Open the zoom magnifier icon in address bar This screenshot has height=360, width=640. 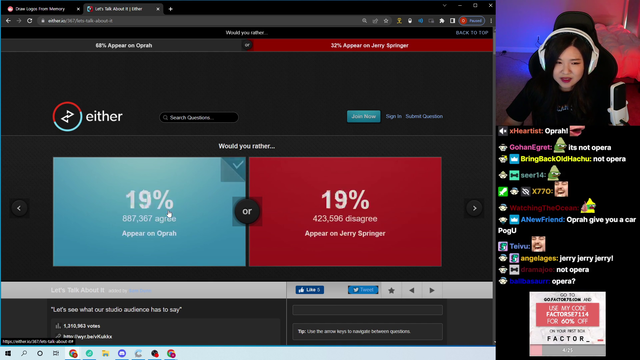click(364, 21)
